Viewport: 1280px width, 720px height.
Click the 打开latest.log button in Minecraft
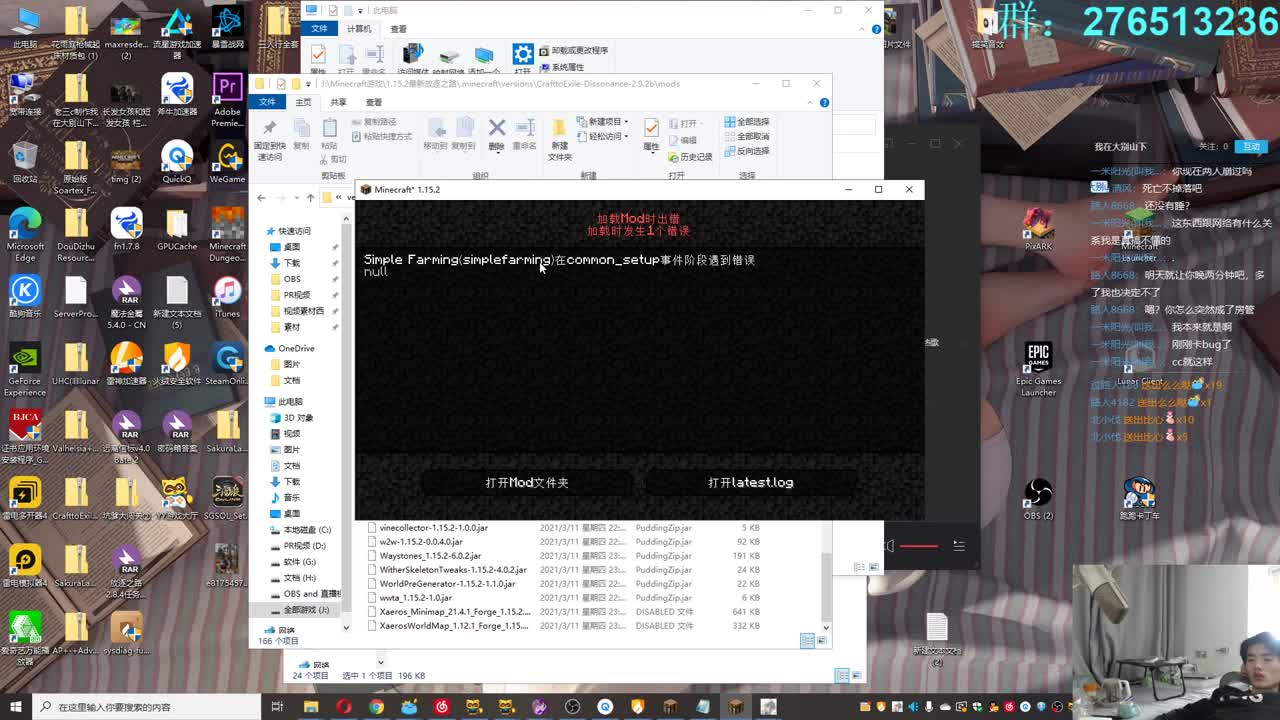[750, 482]
